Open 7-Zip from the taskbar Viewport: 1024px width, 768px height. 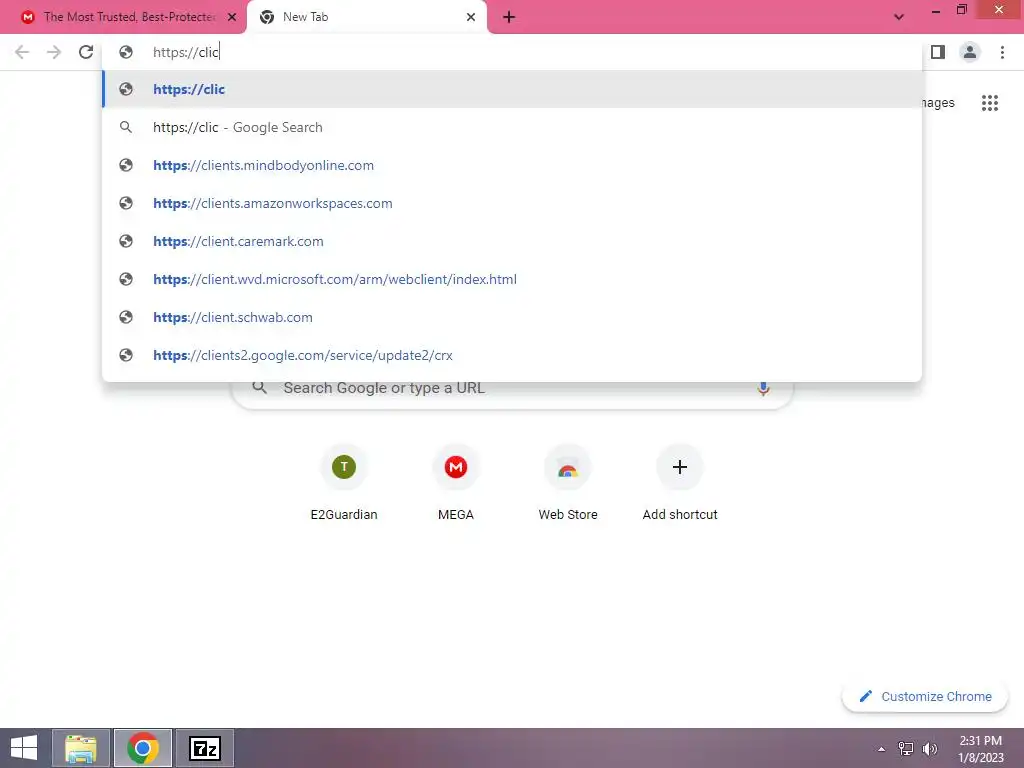pyautogui.click(x=204, y=748)
